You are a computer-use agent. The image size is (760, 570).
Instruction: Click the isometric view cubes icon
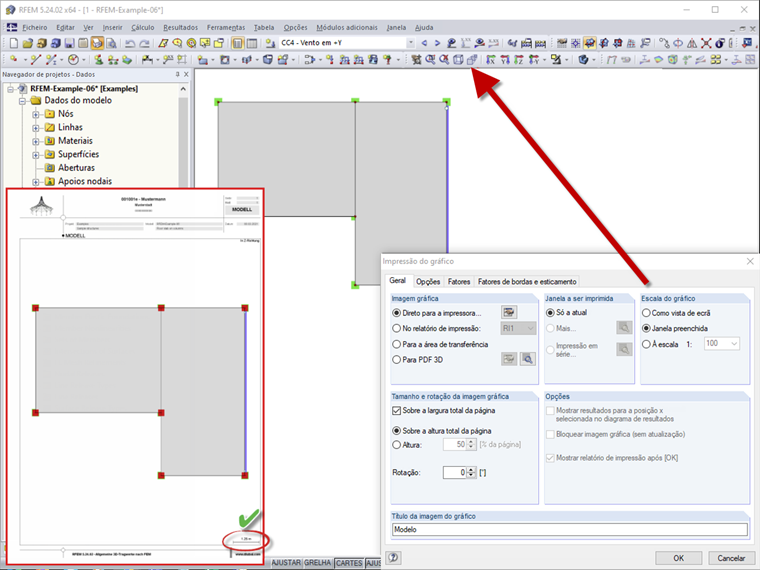(472, 60)
